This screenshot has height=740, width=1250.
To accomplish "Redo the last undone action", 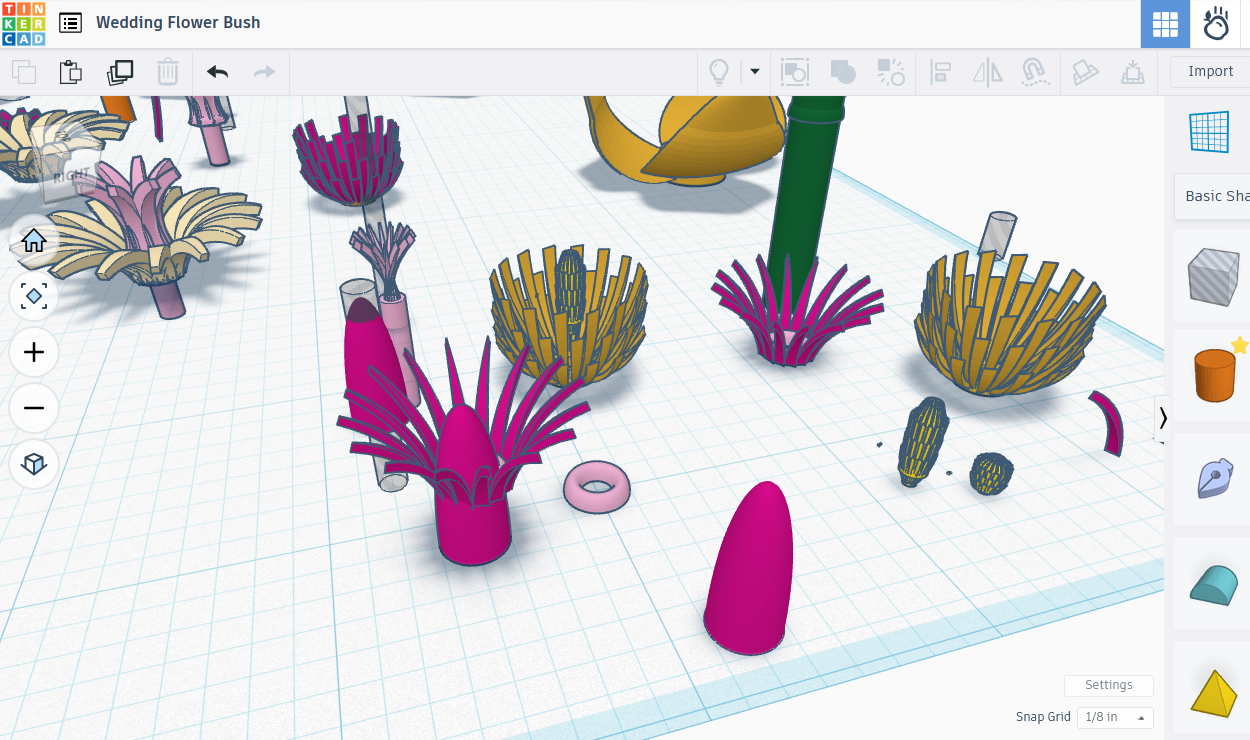I will pos(264,72).
